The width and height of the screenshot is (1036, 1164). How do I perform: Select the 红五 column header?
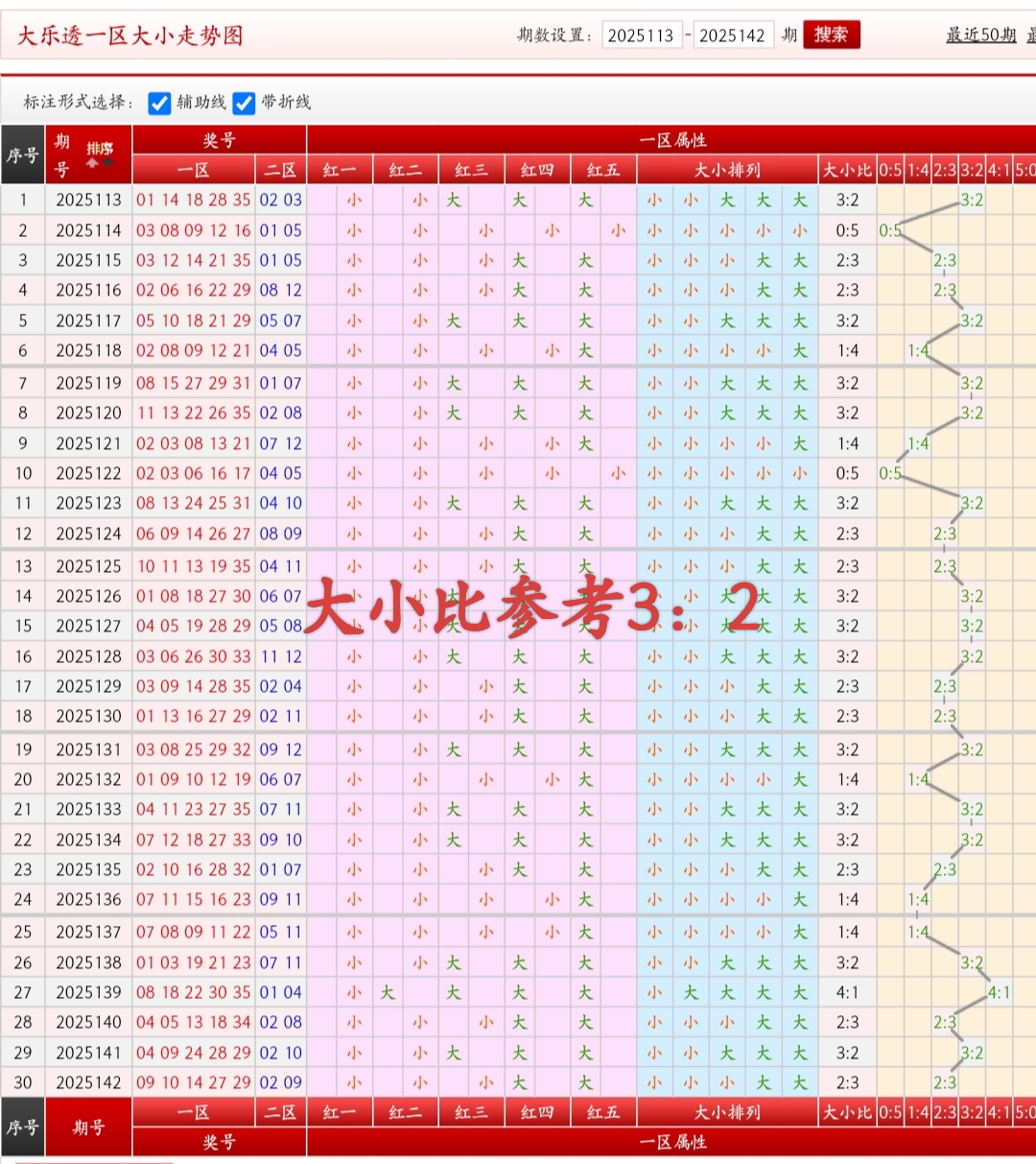pos(600,170)
